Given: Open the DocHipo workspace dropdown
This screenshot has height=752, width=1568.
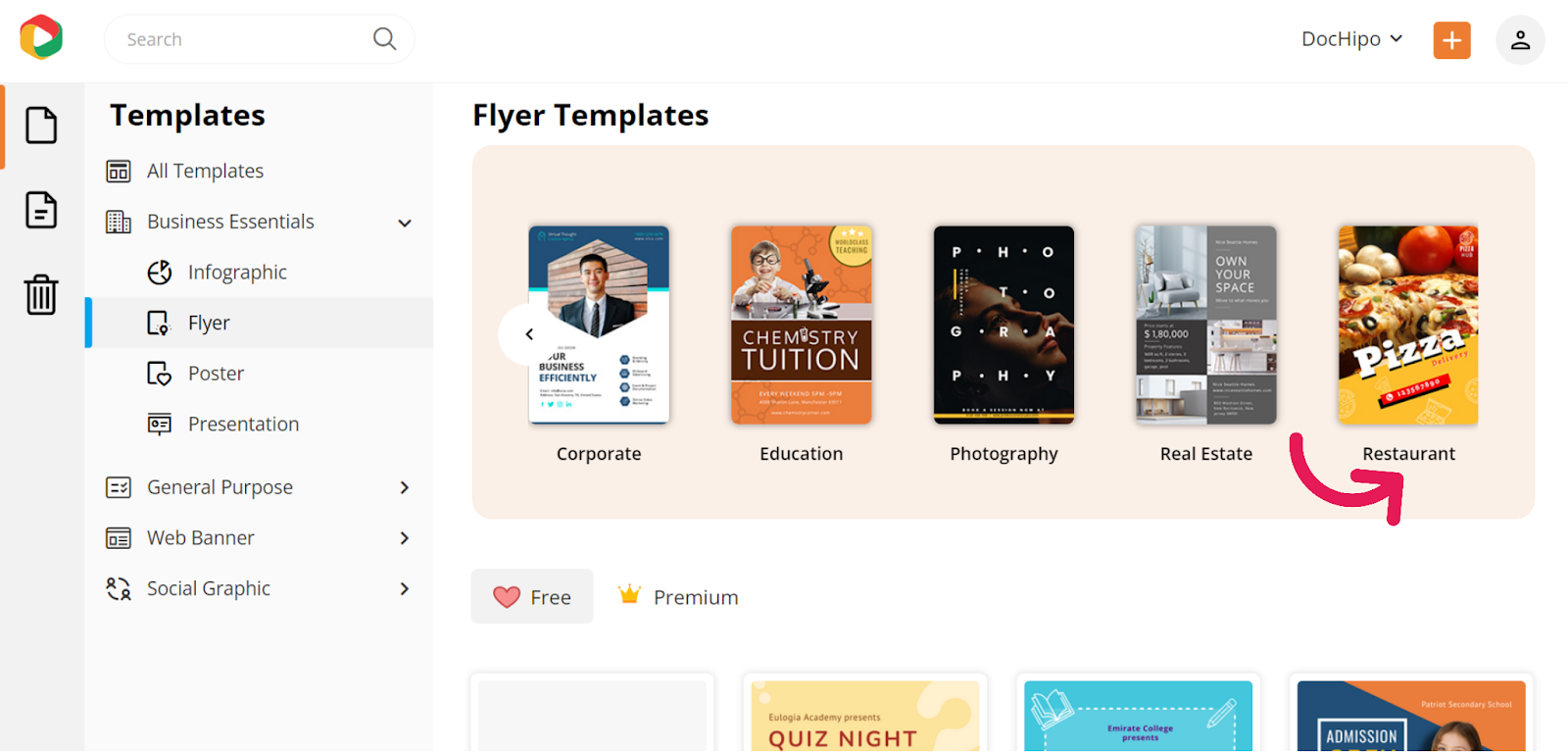Looking at the screenshot, I should [1351, 39].
